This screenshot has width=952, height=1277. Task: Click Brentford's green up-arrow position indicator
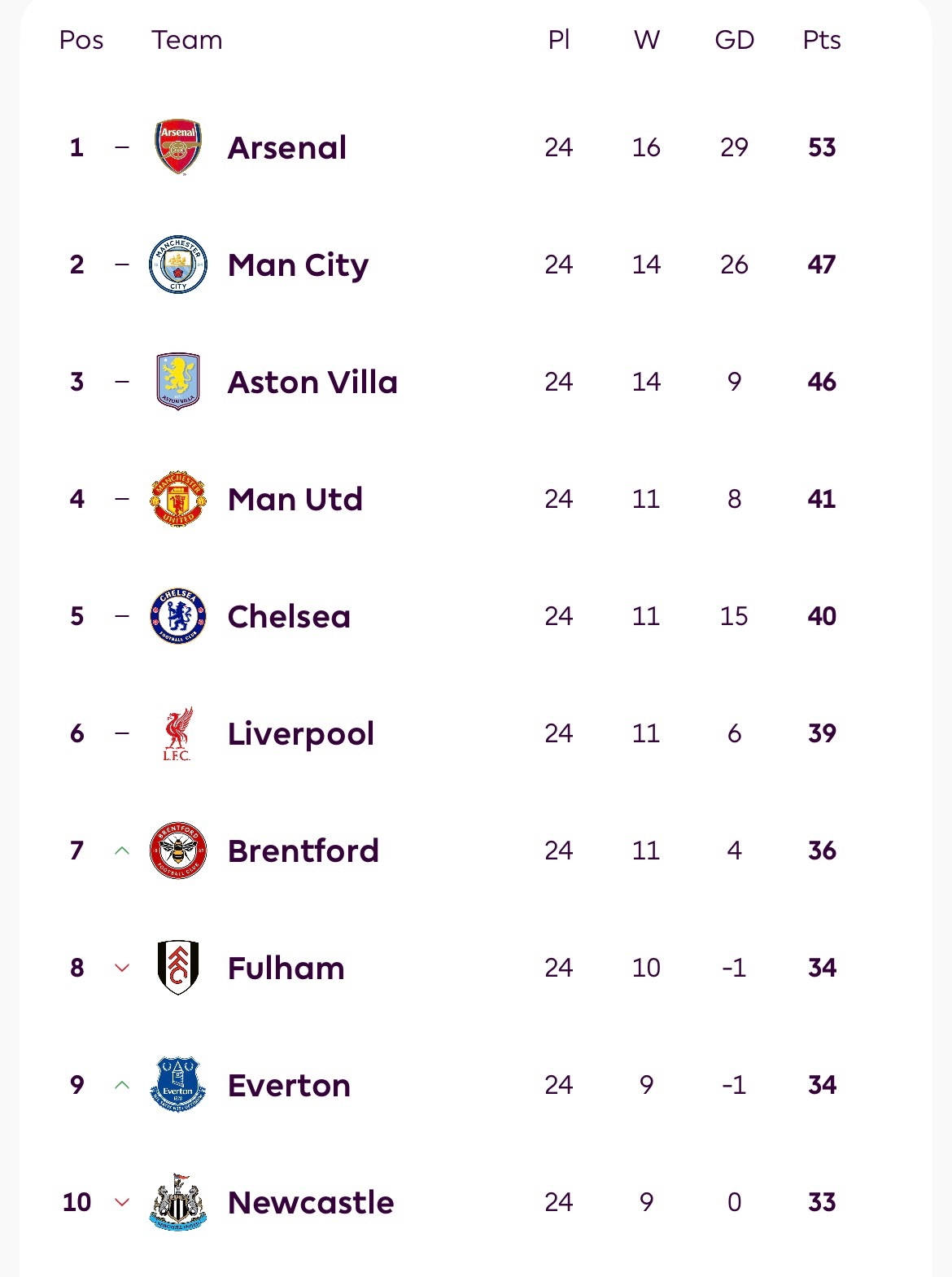coord(122,851)
